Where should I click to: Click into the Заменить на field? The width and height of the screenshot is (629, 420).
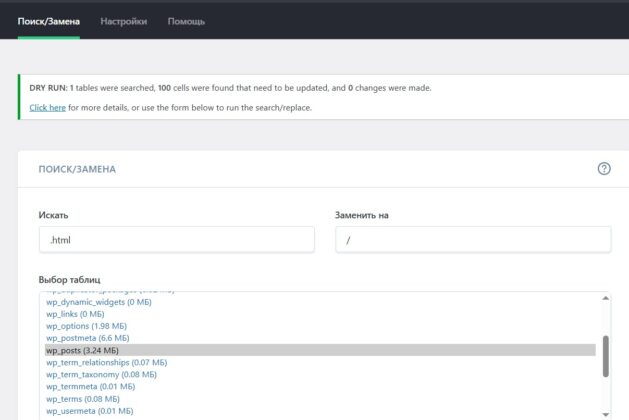click(x=472, y=240)
